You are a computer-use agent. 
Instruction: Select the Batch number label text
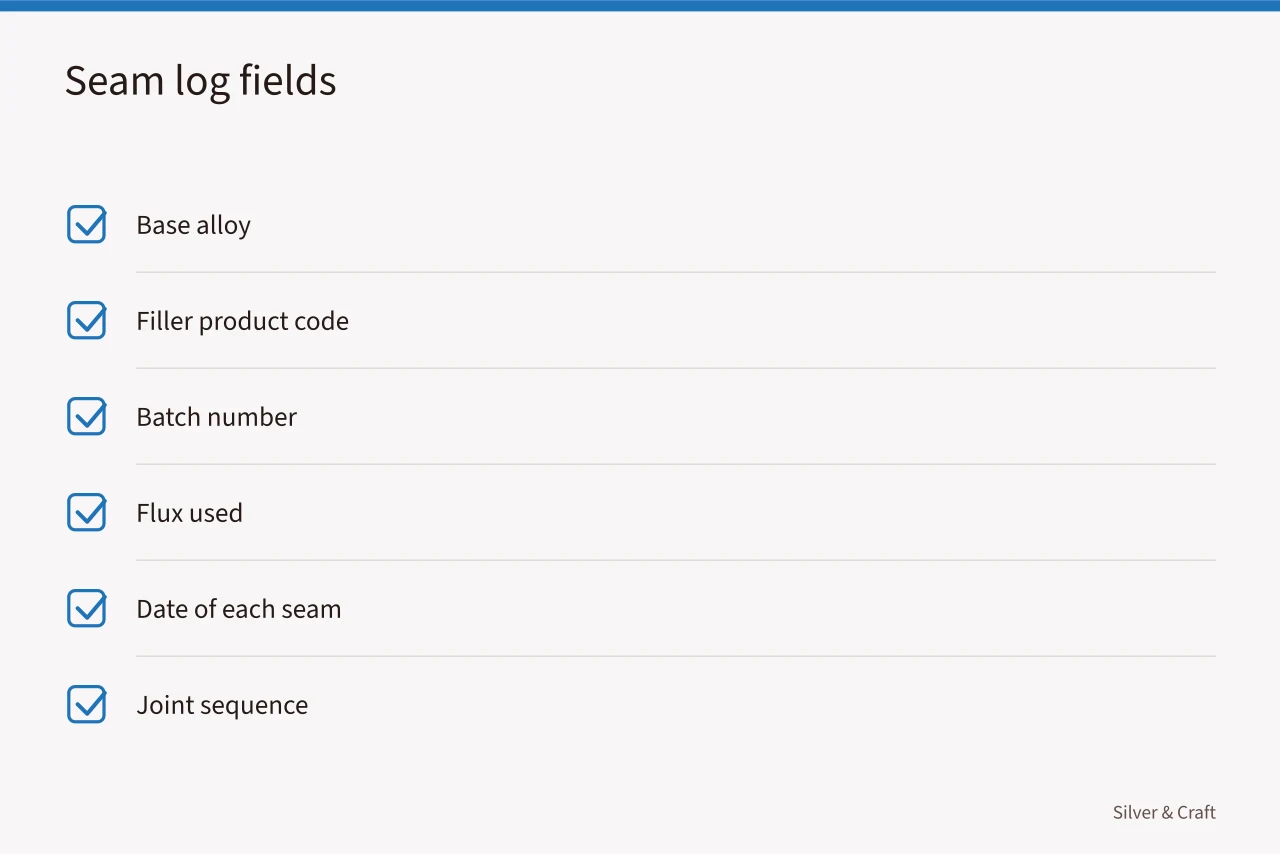pos(216,417)
